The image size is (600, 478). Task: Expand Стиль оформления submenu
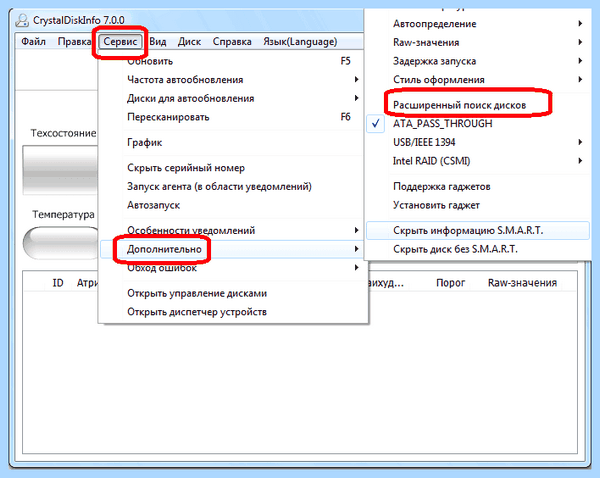[478, 80]
